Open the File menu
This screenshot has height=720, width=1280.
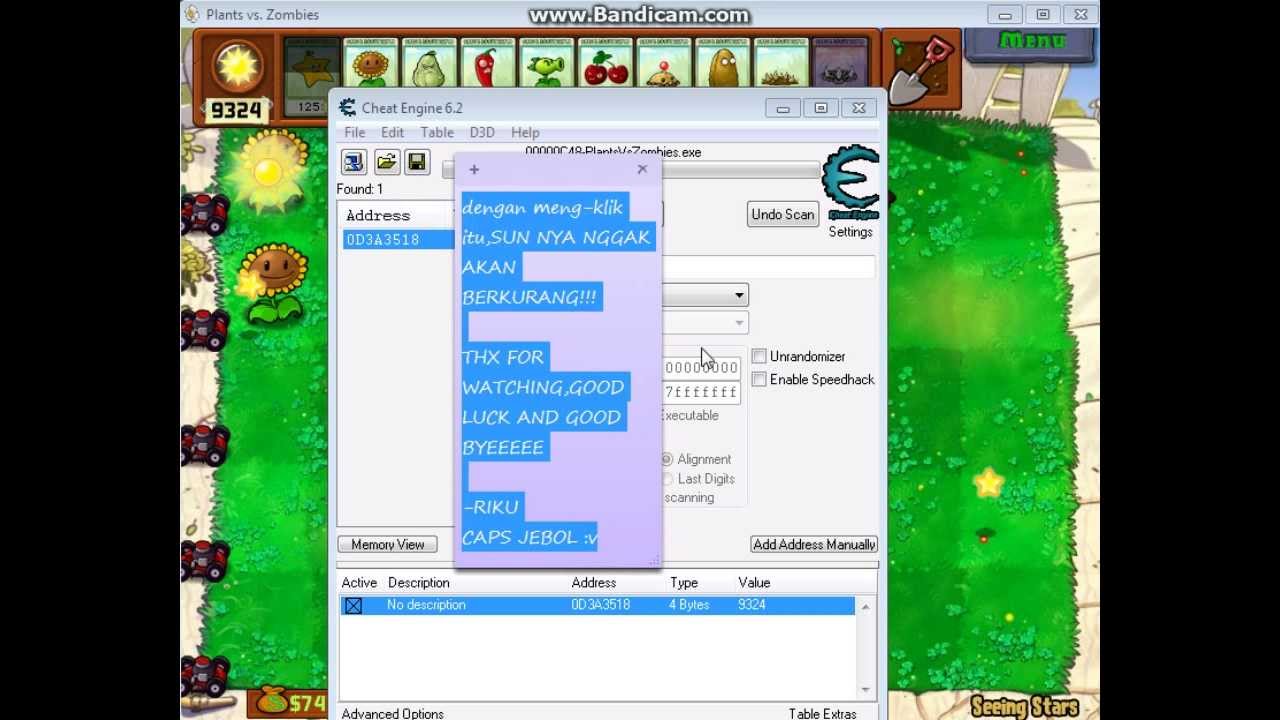pyautogui.click(x=354, y=133)
